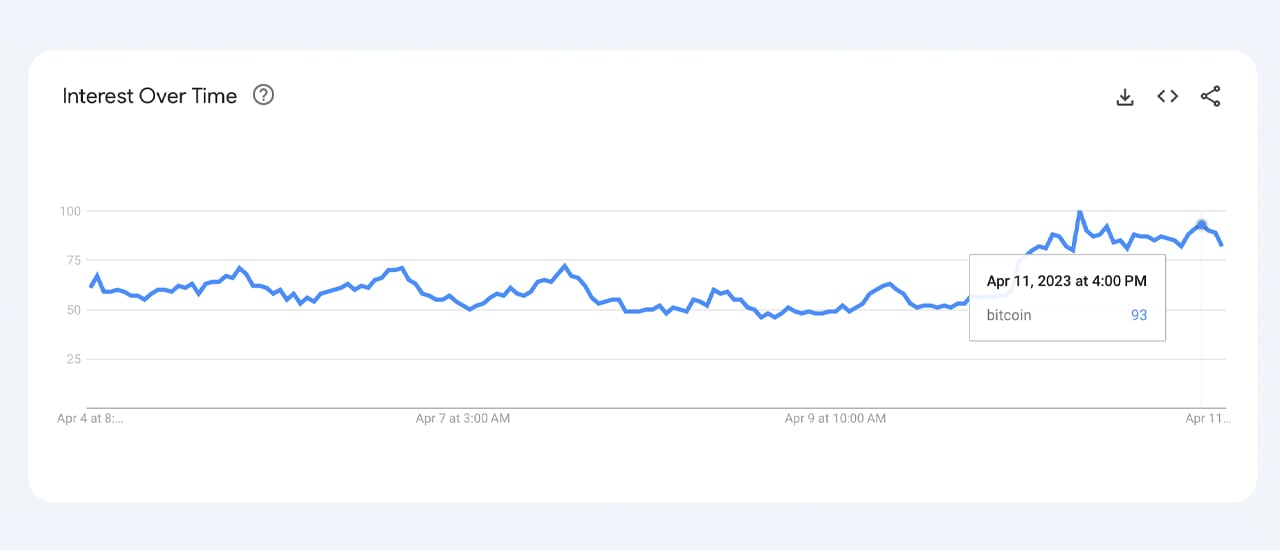1280x550 pixels.
Task: Download the chart data as CSV
Action: coord(1125,97)
